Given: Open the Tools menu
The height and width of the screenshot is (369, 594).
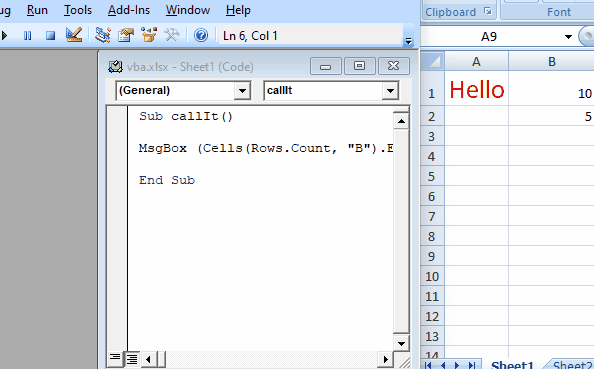Looking at the screenshot, I should (x=78, y=10).
